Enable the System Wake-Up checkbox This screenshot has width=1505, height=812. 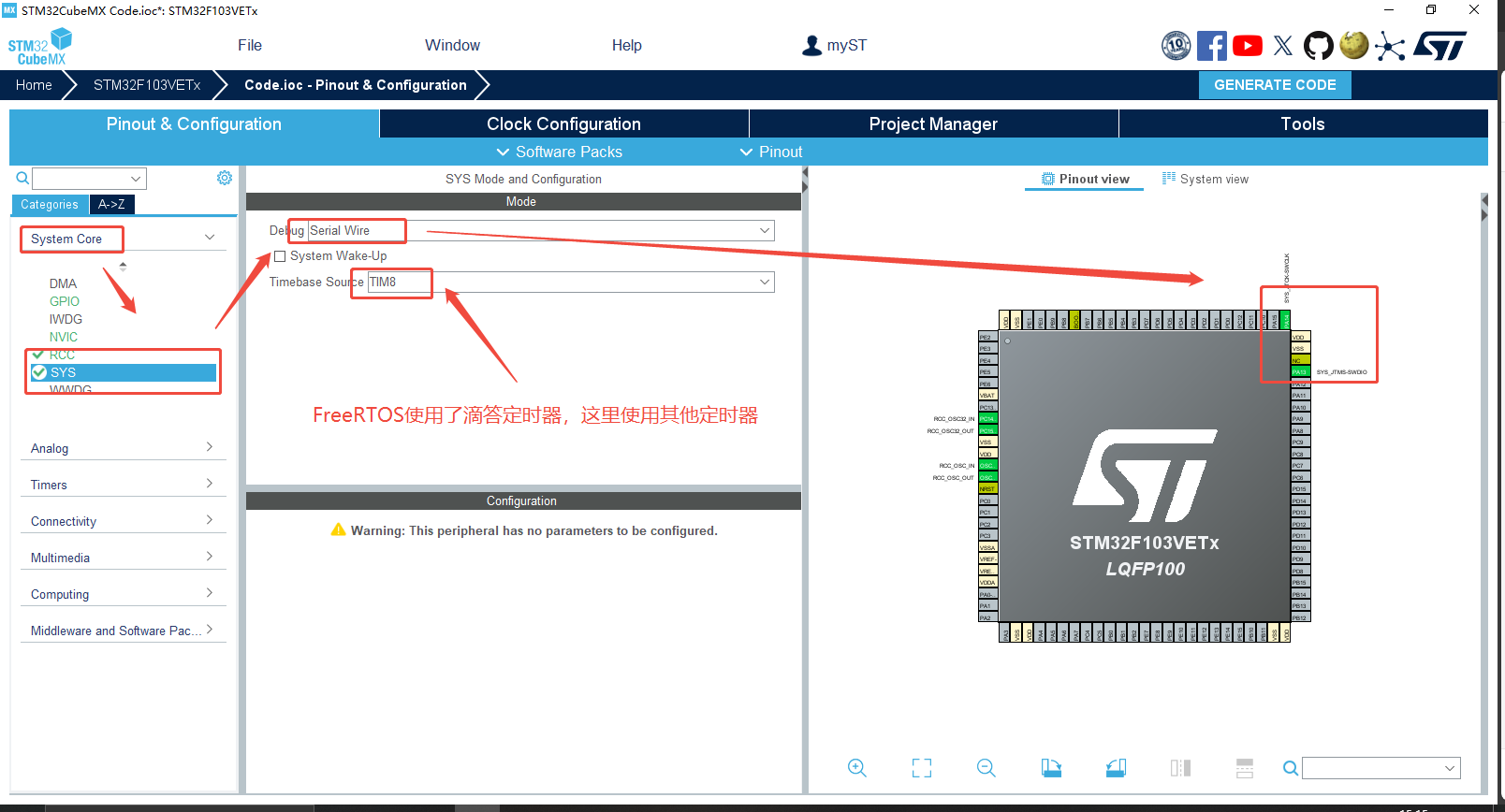[279, 256]
